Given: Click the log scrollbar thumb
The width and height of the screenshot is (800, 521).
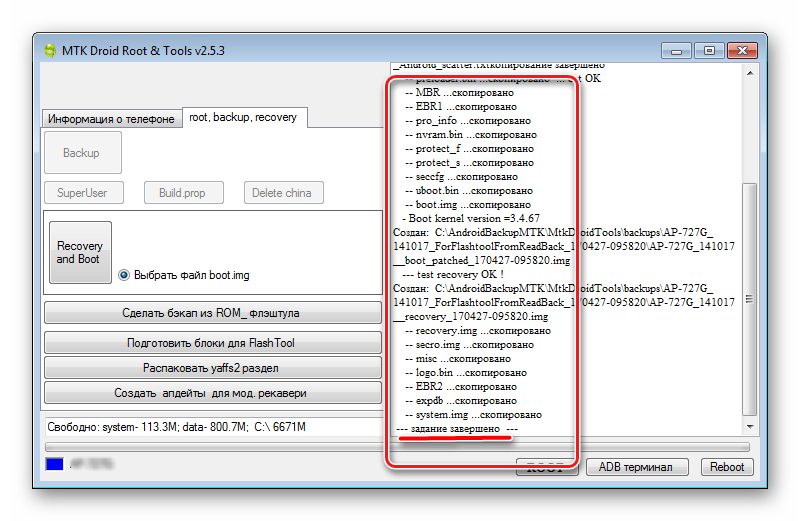Looking at the screenshot, I should pyautogui.click(x=749, y=299).
